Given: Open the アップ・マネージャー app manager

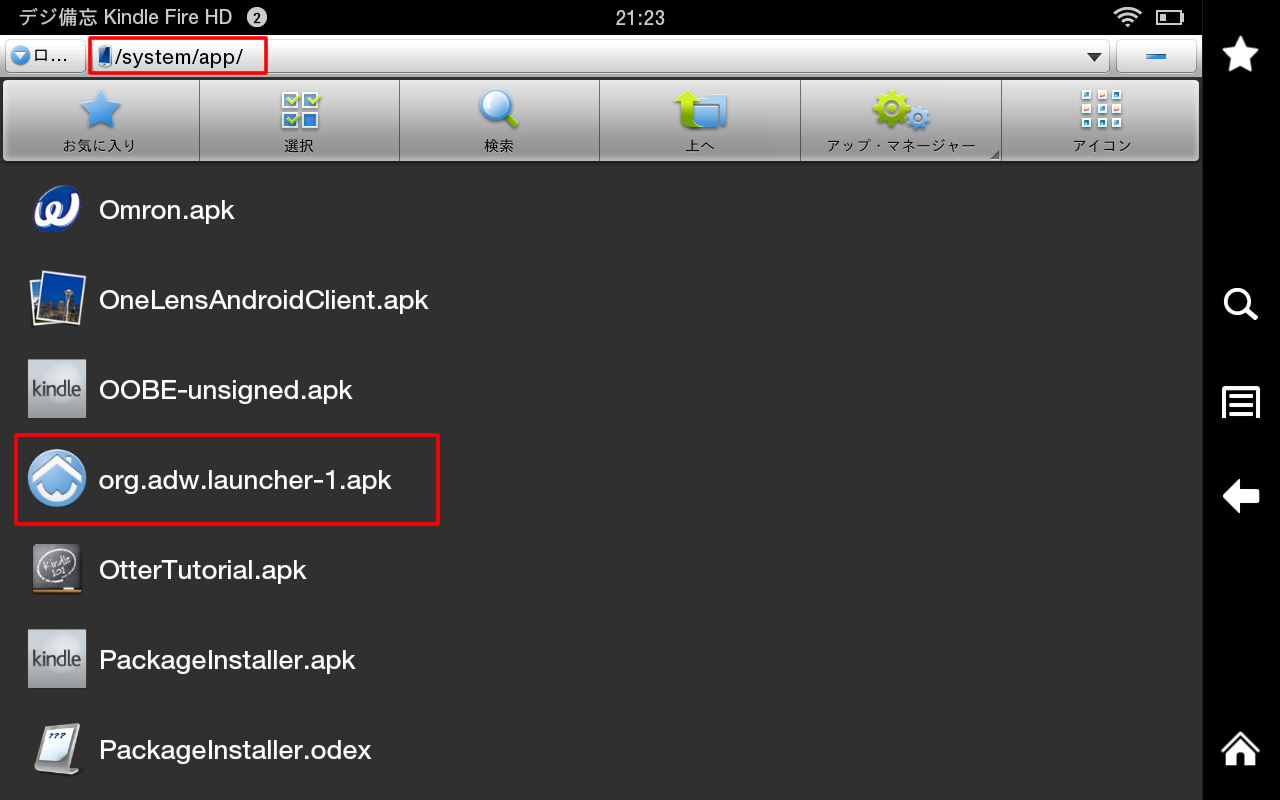Looking at the screenshot, I should pyautogui.click(x=901, y=121).
